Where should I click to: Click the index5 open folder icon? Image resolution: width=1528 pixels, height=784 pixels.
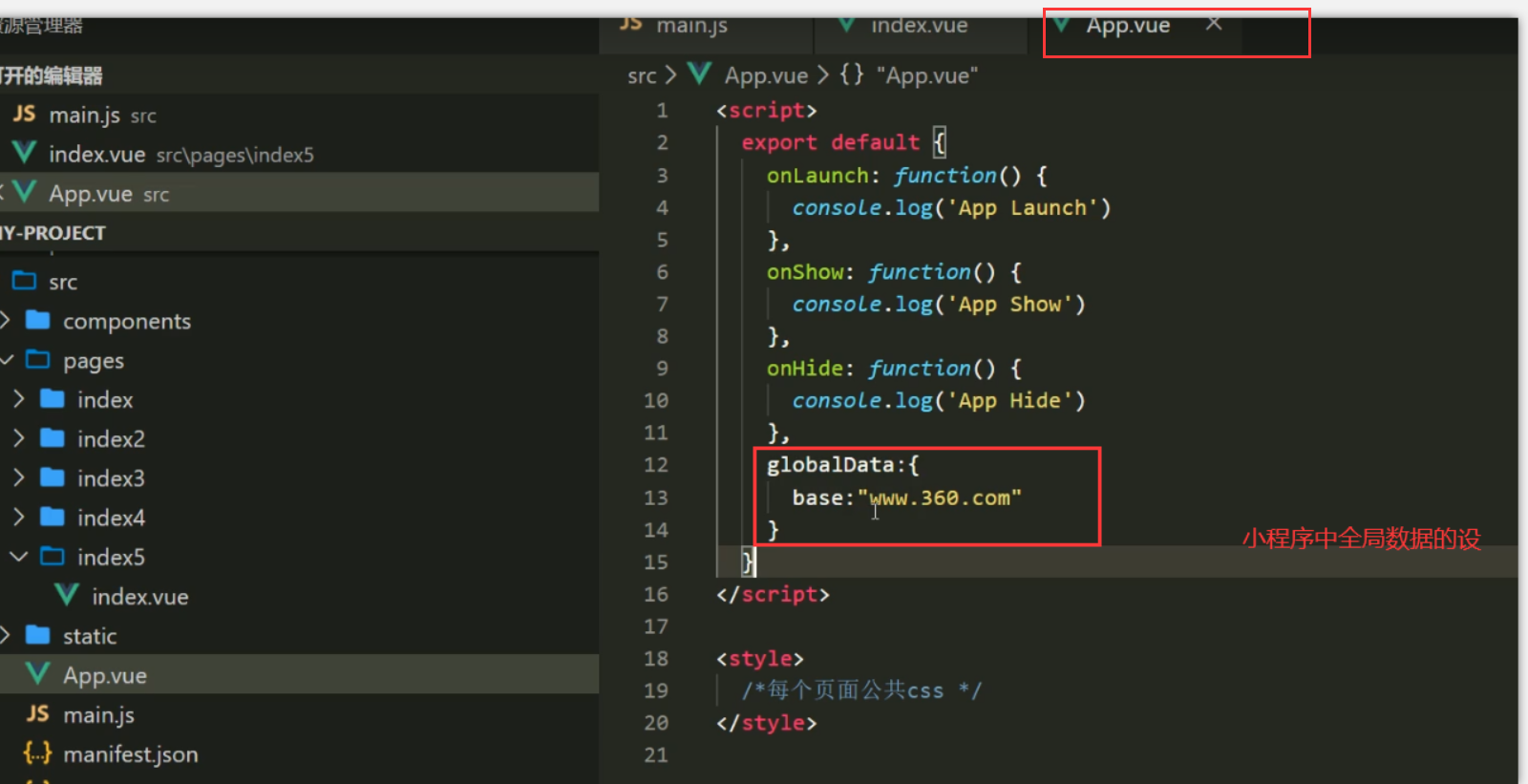(53, 556)
